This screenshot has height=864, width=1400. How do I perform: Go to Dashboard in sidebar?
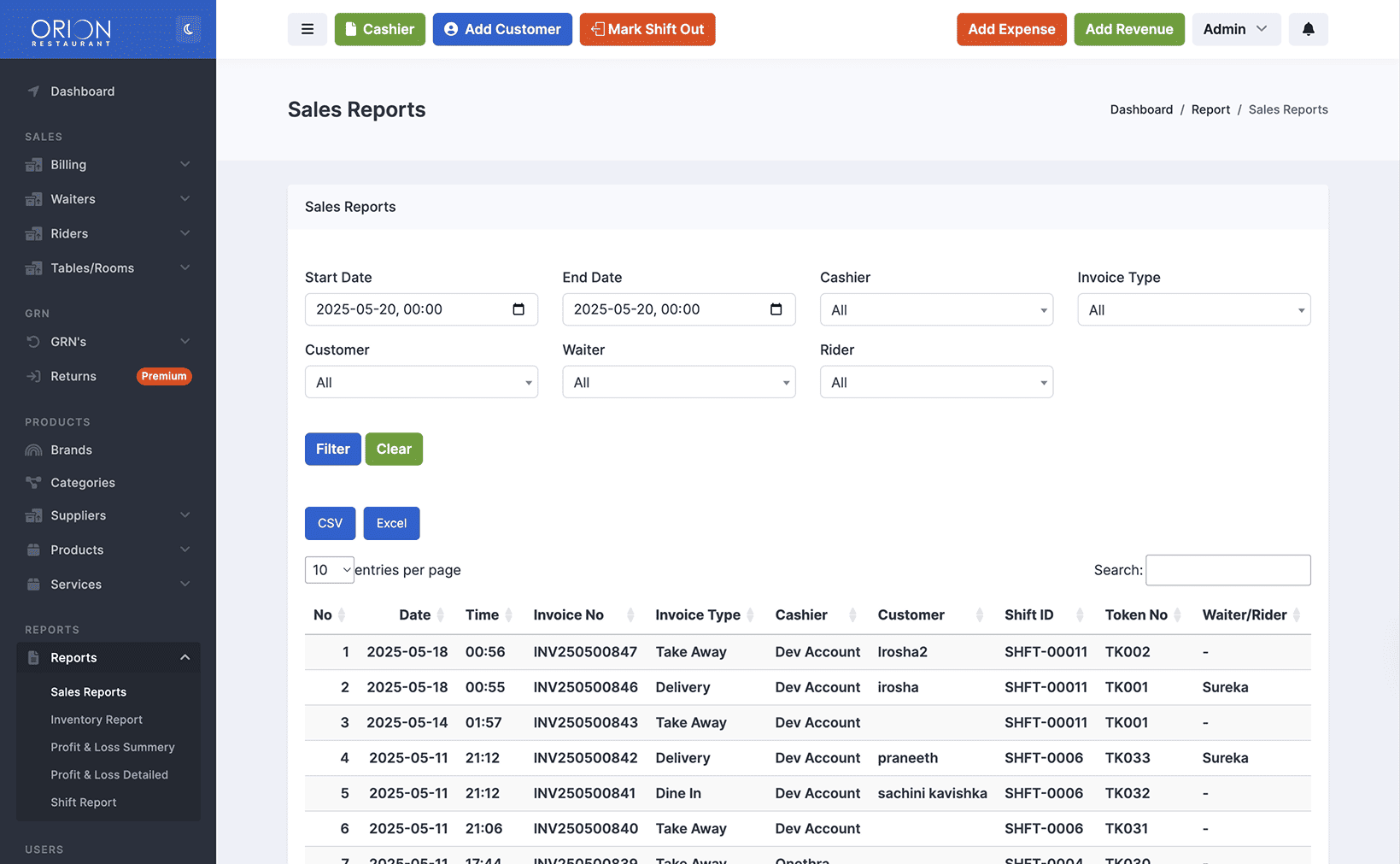pos(82,91)
